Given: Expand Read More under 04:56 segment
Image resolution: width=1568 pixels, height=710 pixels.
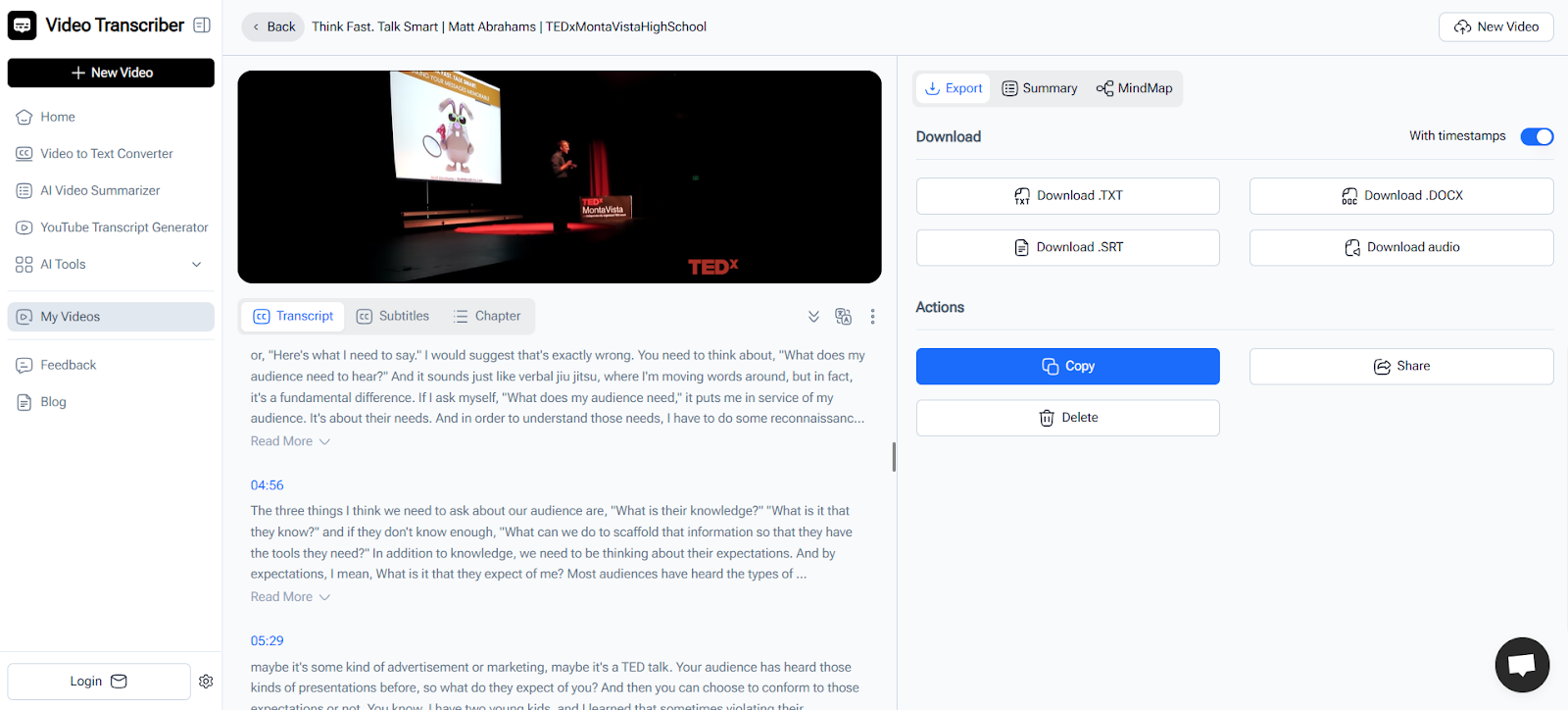Looking at the screenshot, I should click(290, 597).
